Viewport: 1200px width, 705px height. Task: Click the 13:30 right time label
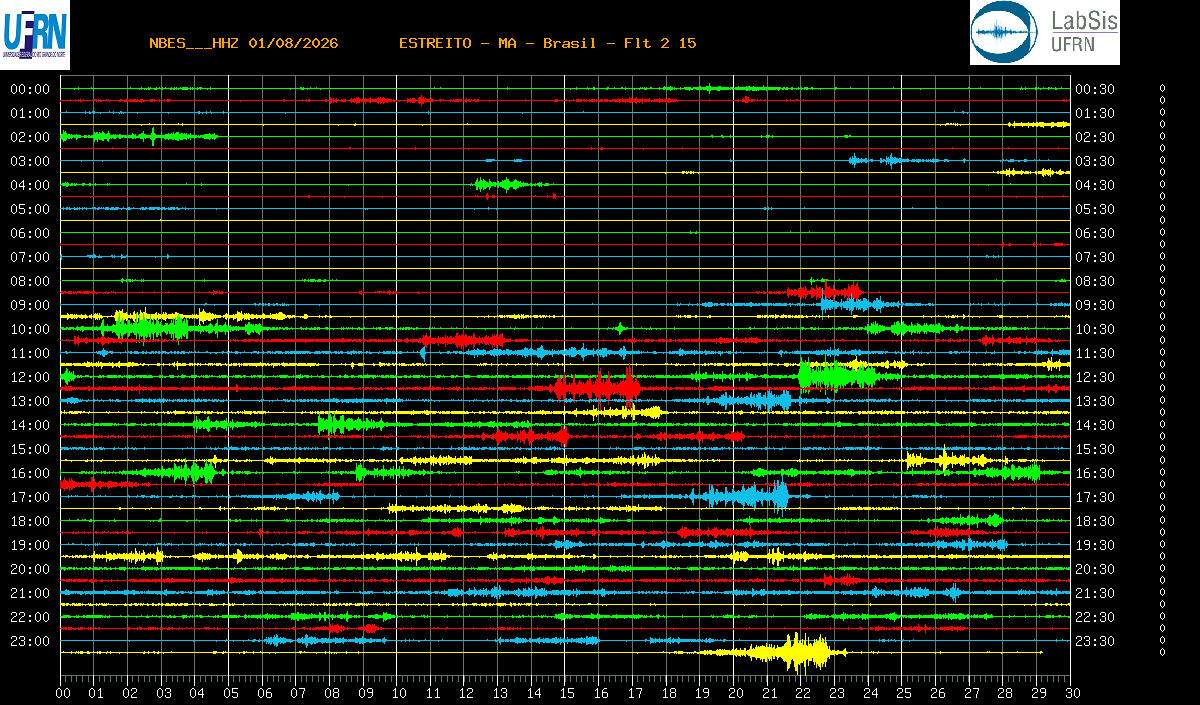[1095, 401]
